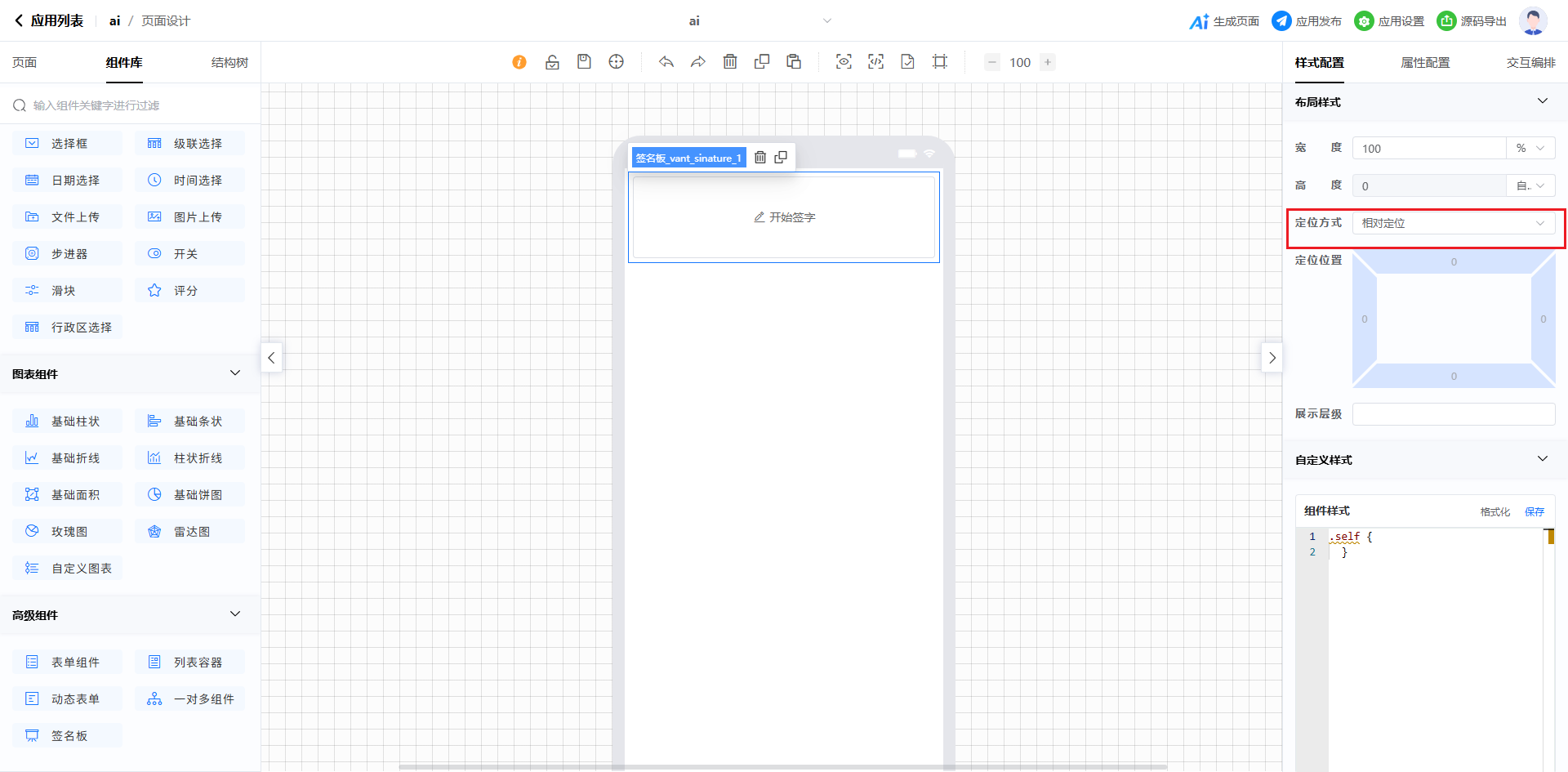Collapse the left component panel

(272, 358)
